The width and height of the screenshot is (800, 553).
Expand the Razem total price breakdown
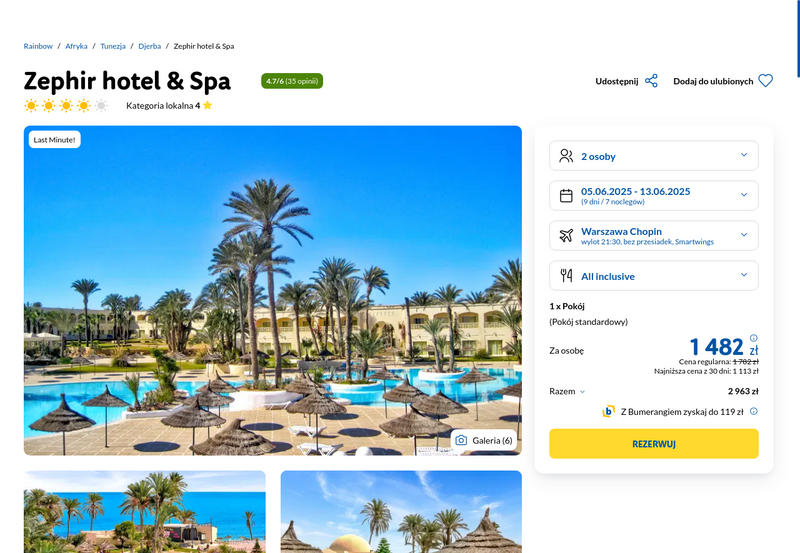567,391
